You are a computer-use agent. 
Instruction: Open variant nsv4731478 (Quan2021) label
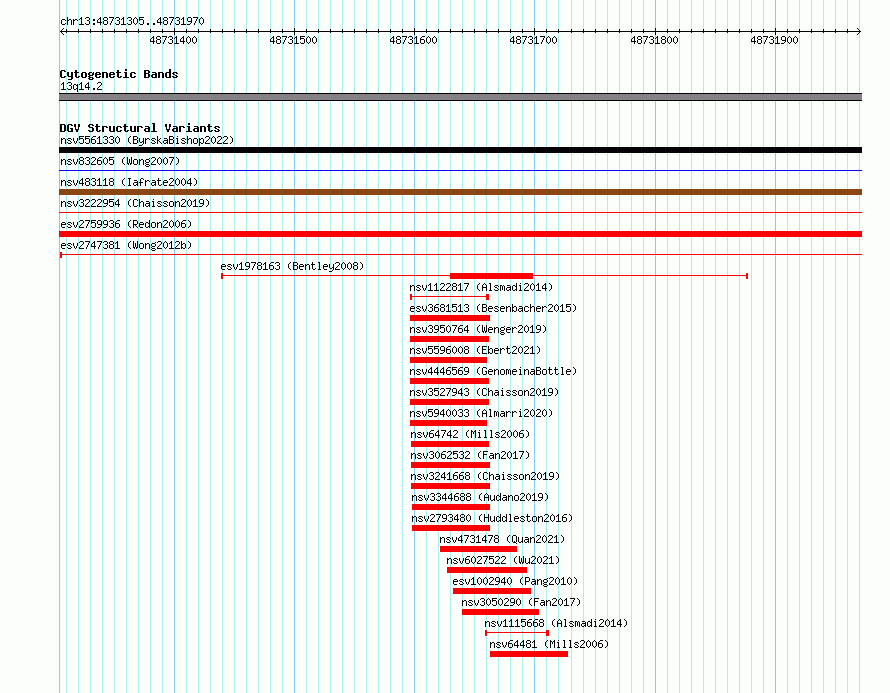pos(502,539)
